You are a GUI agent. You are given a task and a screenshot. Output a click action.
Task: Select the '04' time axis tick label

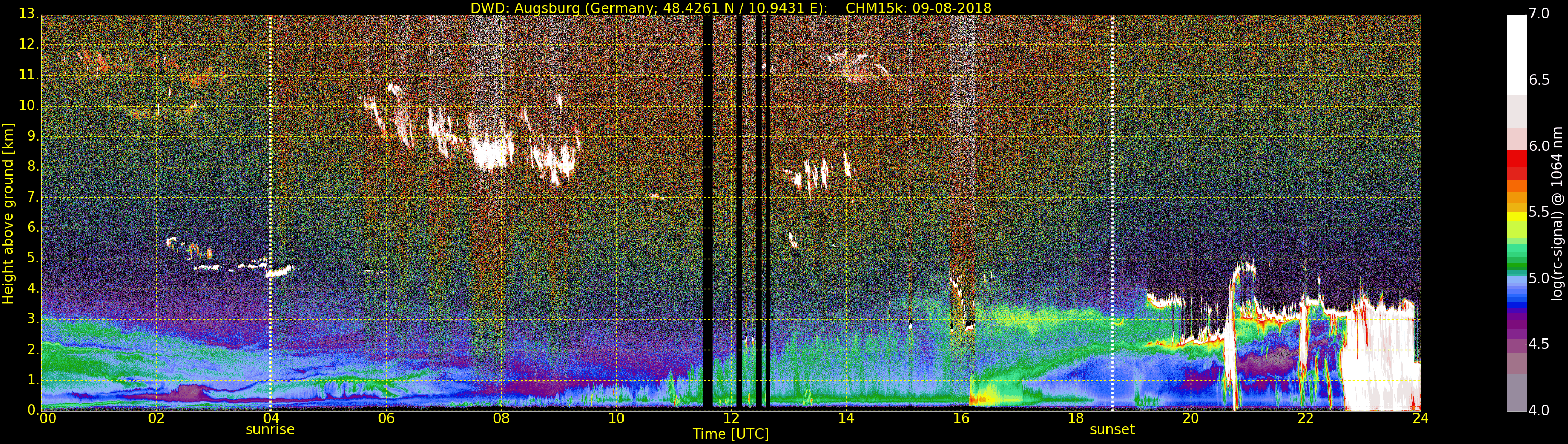coord(271,418)
